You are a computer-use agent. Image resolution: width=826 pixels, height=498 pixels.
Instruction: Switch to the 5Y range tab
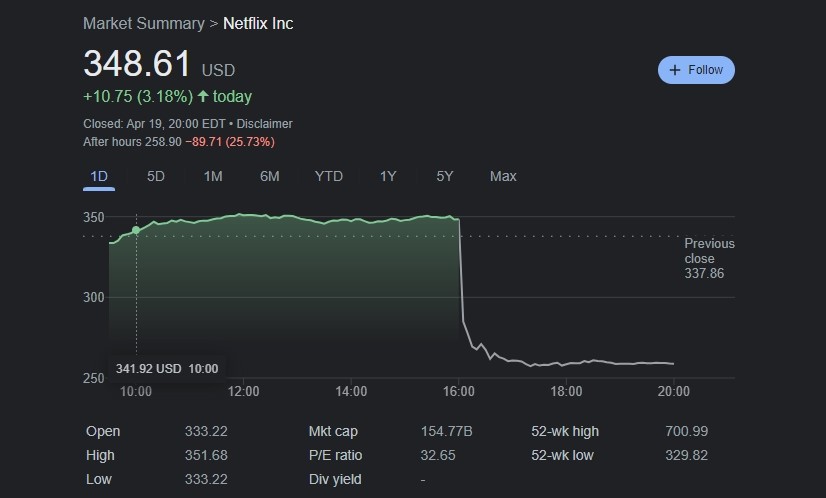pos(445,176)
